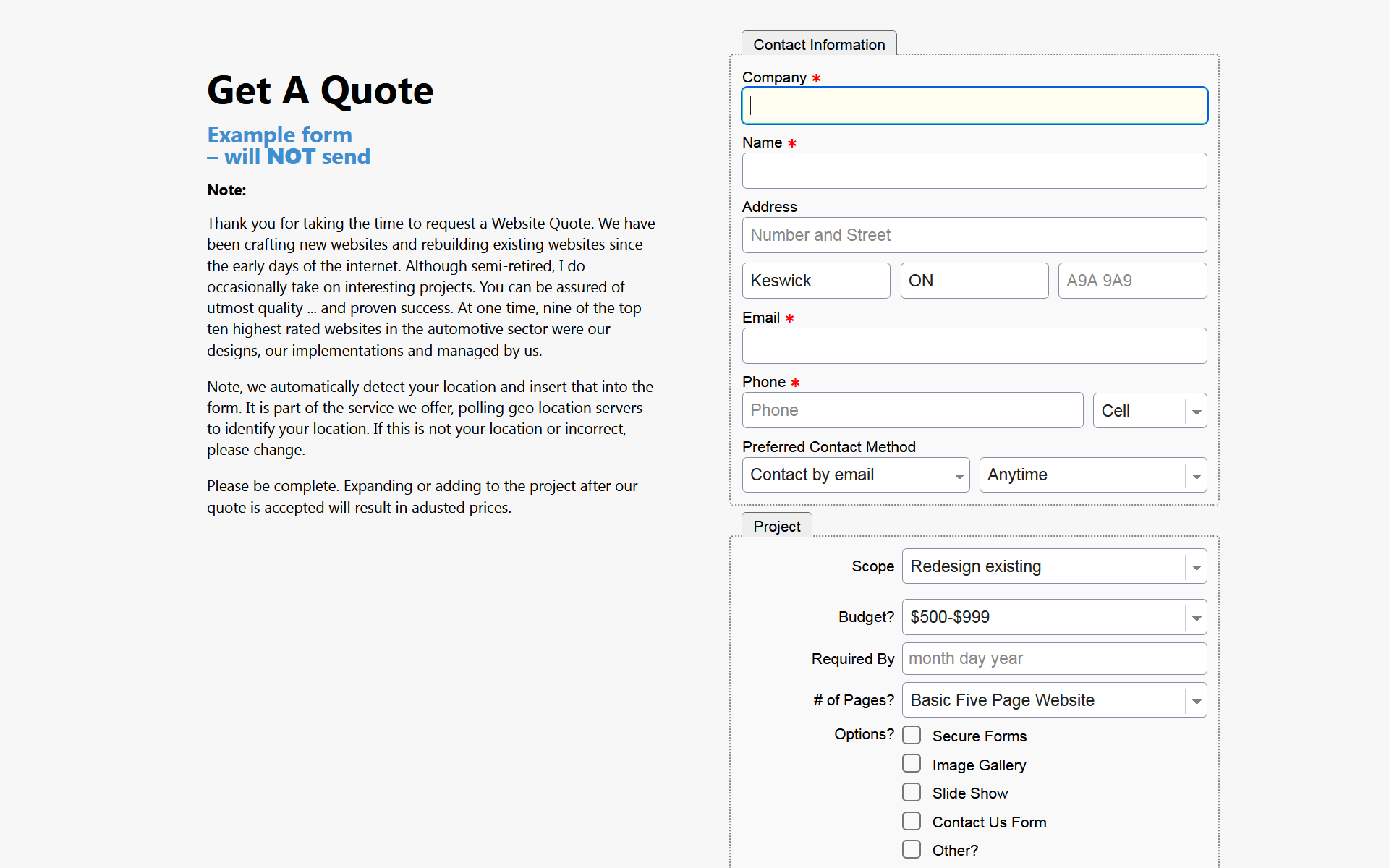Click the Required By label
The height and width of the screenshot is (868, 1389).
[x=853, y=659]
